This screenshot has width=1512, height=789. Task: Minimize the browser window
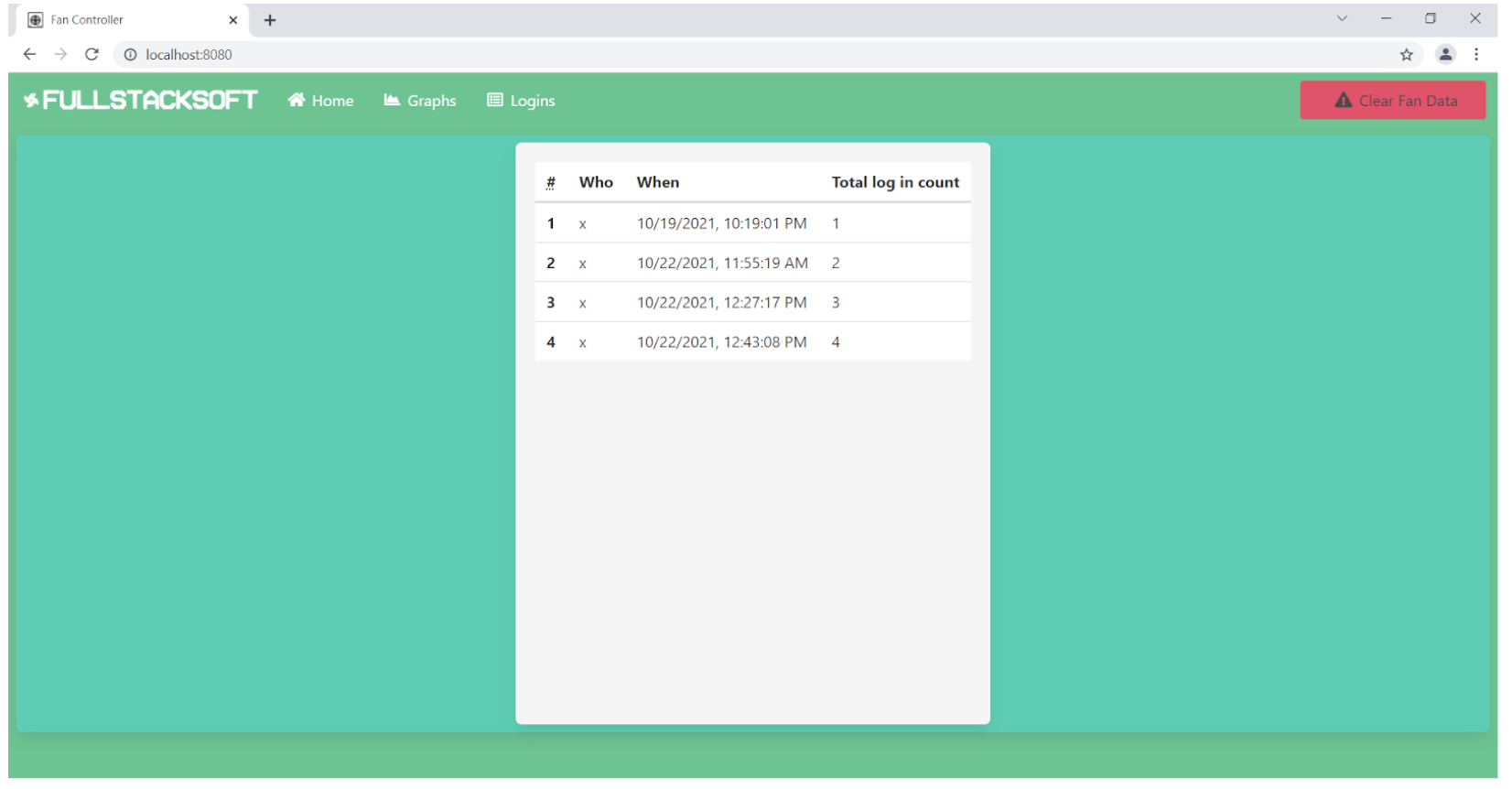(1387, 18)
